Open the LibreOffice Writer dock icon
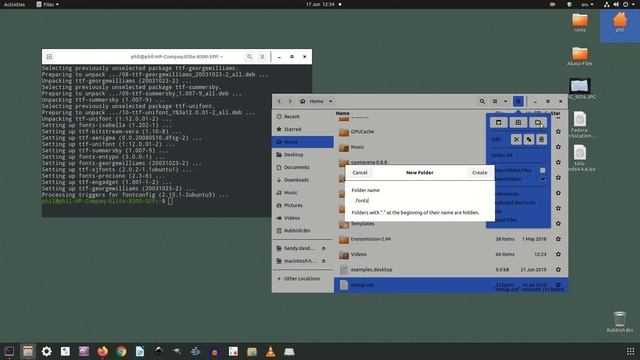Image resolution: width=640 pixels, height=360 pixels. click(140, 351)
